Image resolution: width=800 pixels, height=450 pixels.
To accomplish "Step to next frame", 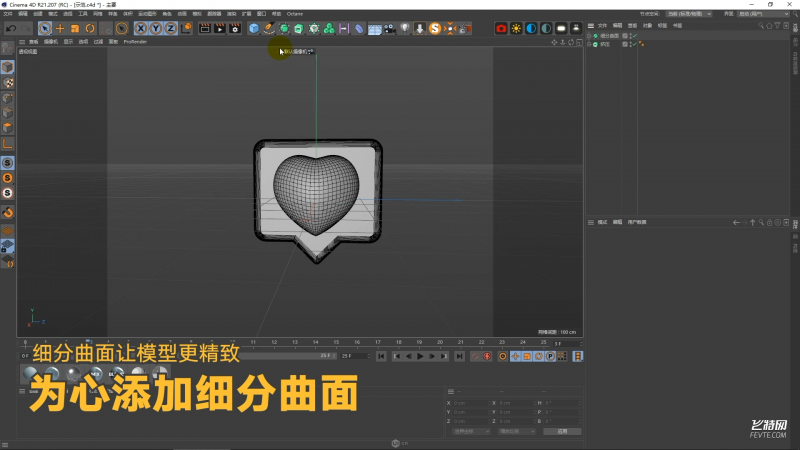I will [432, 356].
